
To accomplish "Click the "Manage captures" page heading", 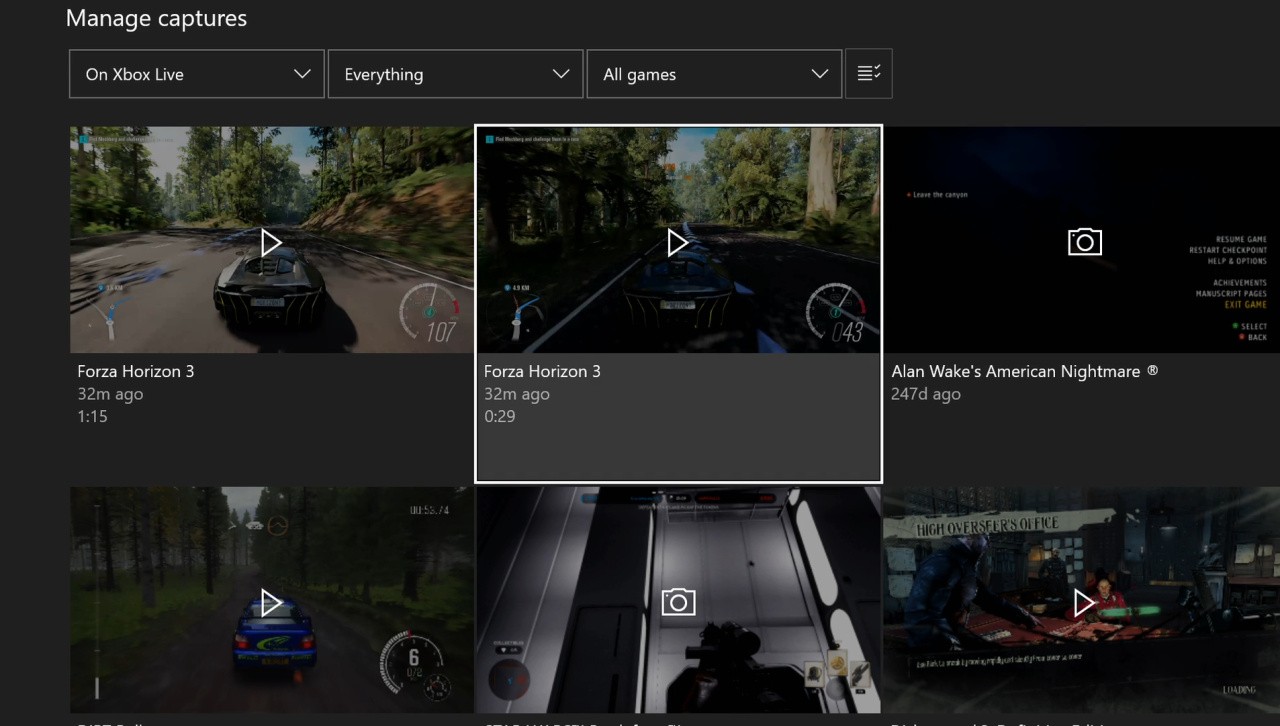I will click(156, 18).
